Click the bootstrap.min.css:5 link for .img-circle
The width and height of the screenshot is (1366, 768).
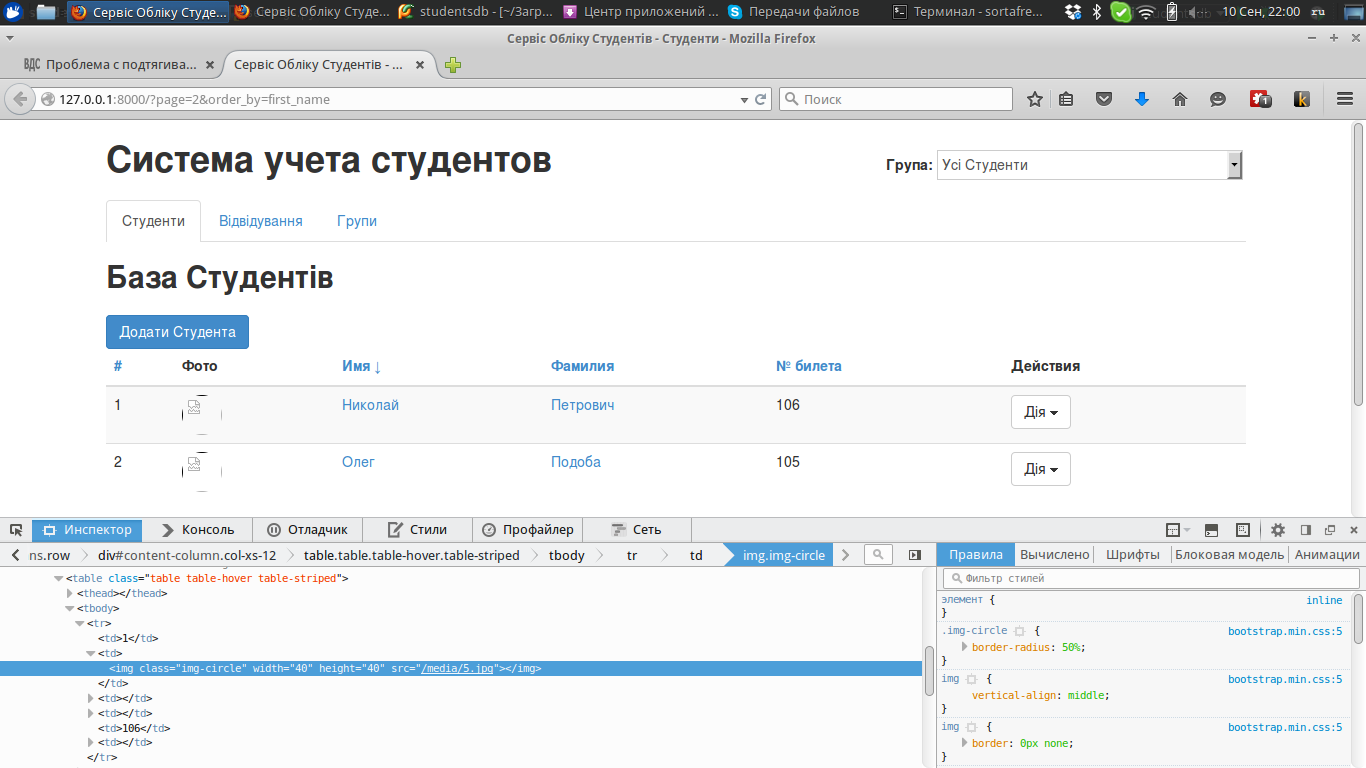click(1285, 631)
